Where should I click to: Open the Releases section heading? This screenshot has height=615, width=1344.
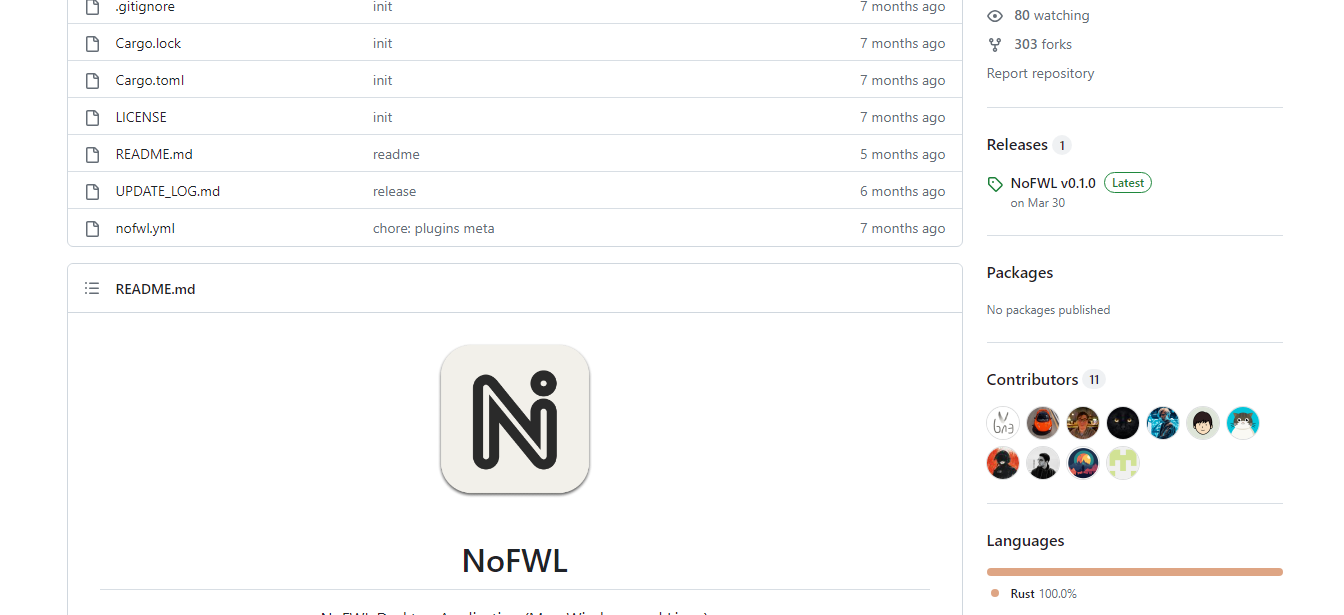1017,145
